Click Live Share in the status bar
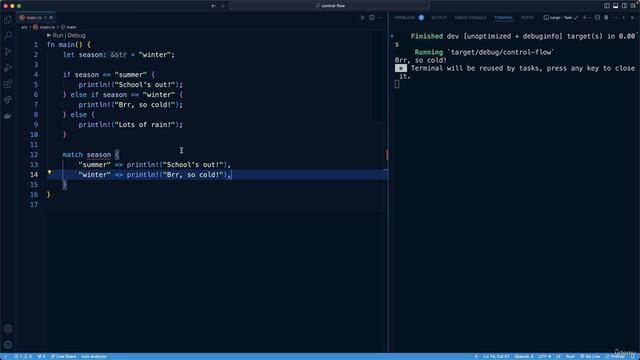640x360 pixels. tap(63, 356)
